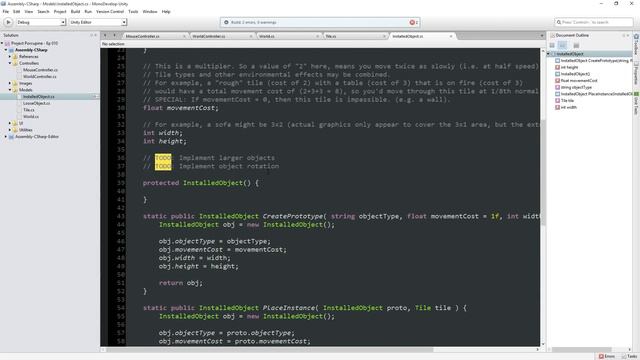Close the MouseController.cs tab
This screenshot has width=640, height=360.
pyautogui.click(x=184, y=36)
